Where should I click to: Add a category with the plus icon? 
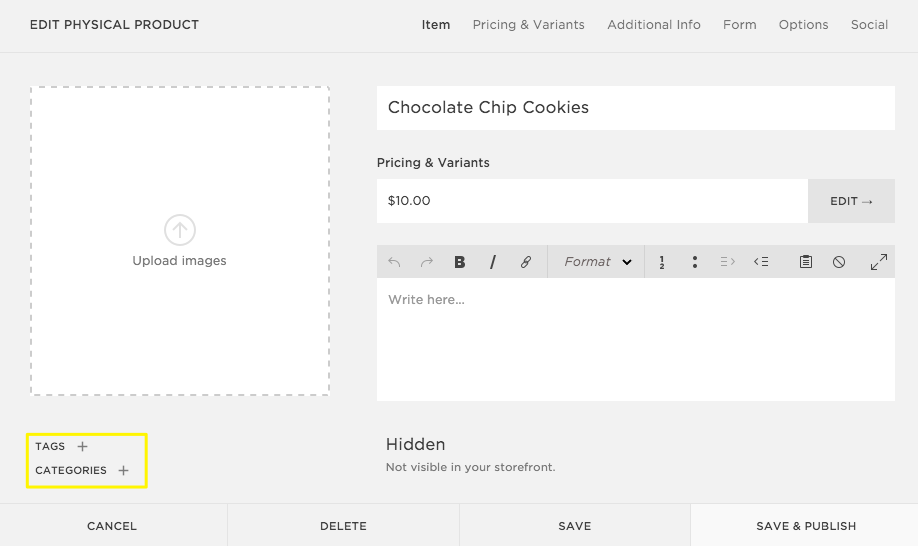pos(124,470)
